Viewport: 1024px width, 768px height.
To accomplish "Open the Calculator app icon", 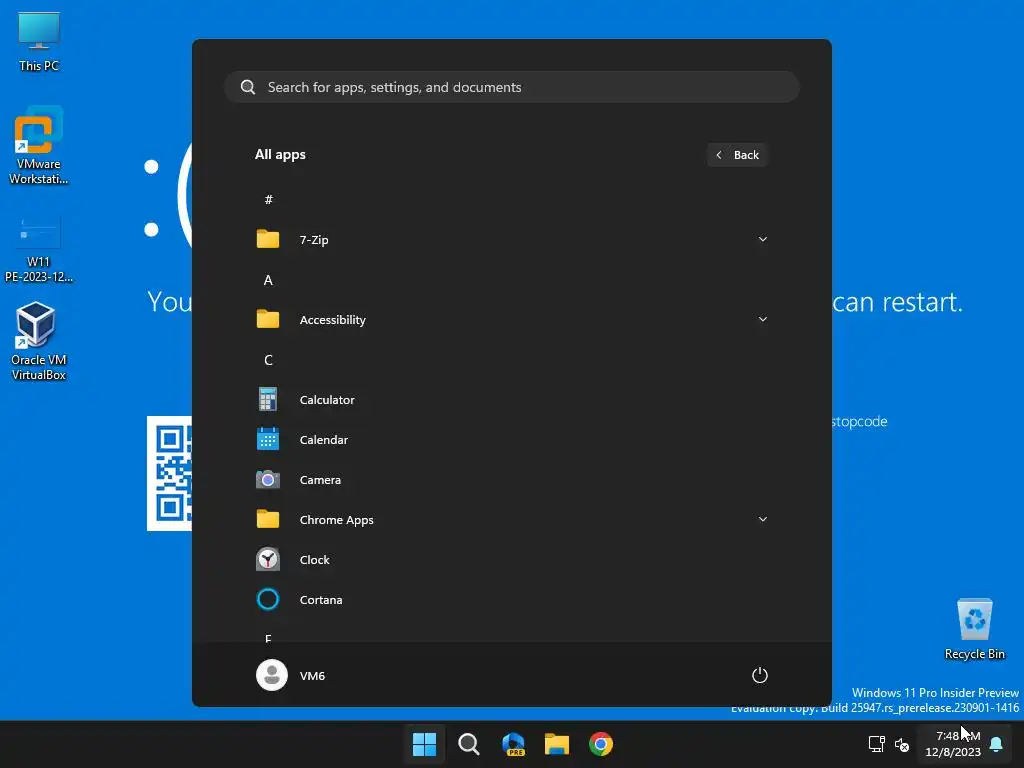I will point(268,400).
